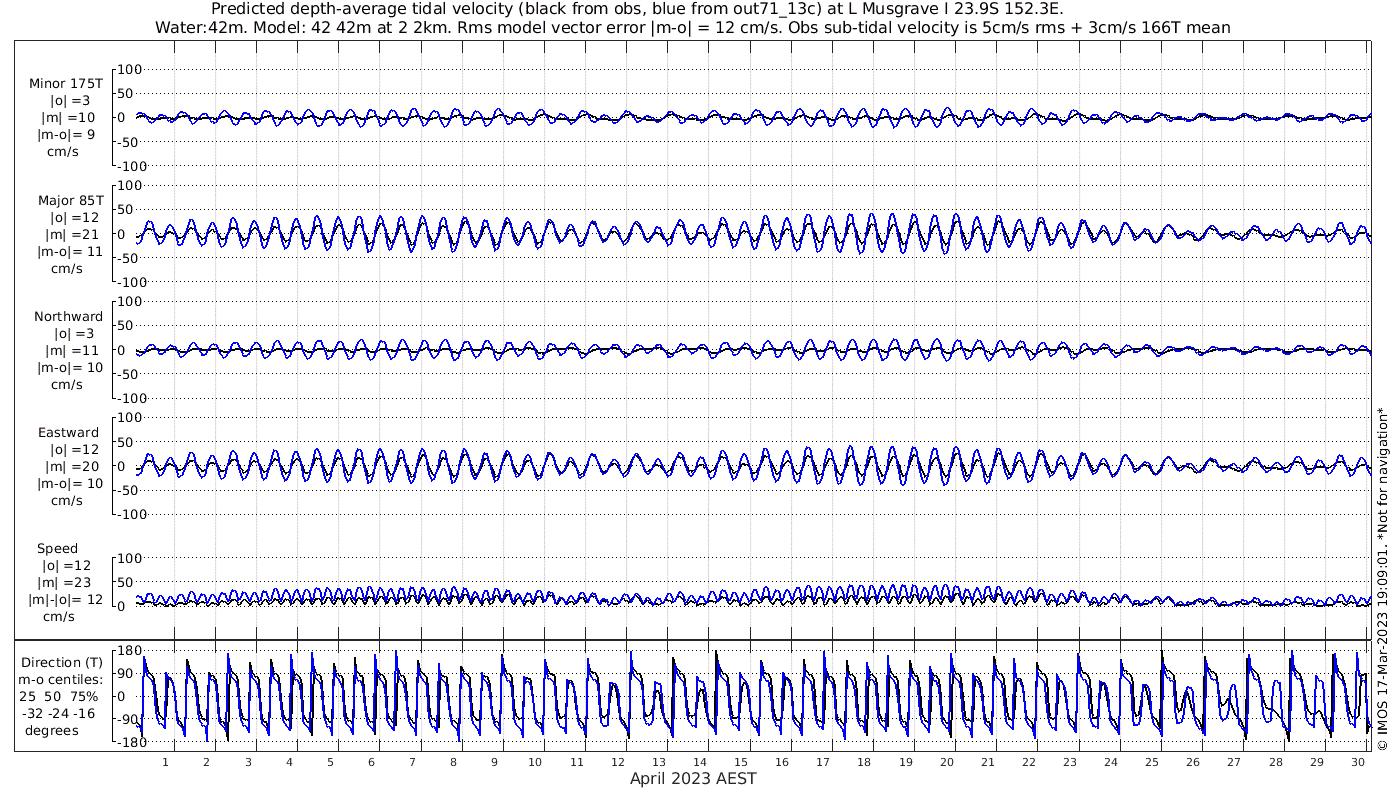Click the '|m|-|o|= 12' value in the Speed panel
The image size is (1400, 800).
[x=66, y=600]
